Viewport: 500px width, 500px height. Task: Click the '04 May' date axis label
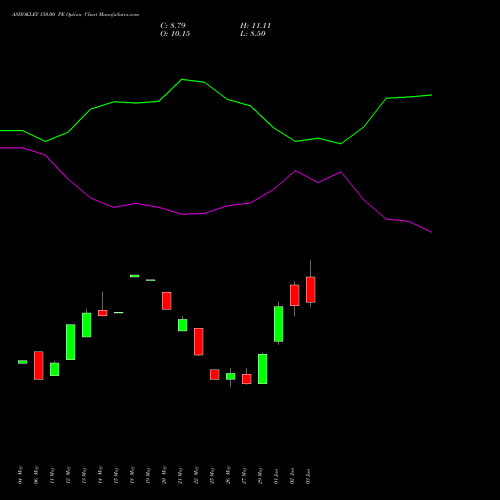click(x=20, y=475)
